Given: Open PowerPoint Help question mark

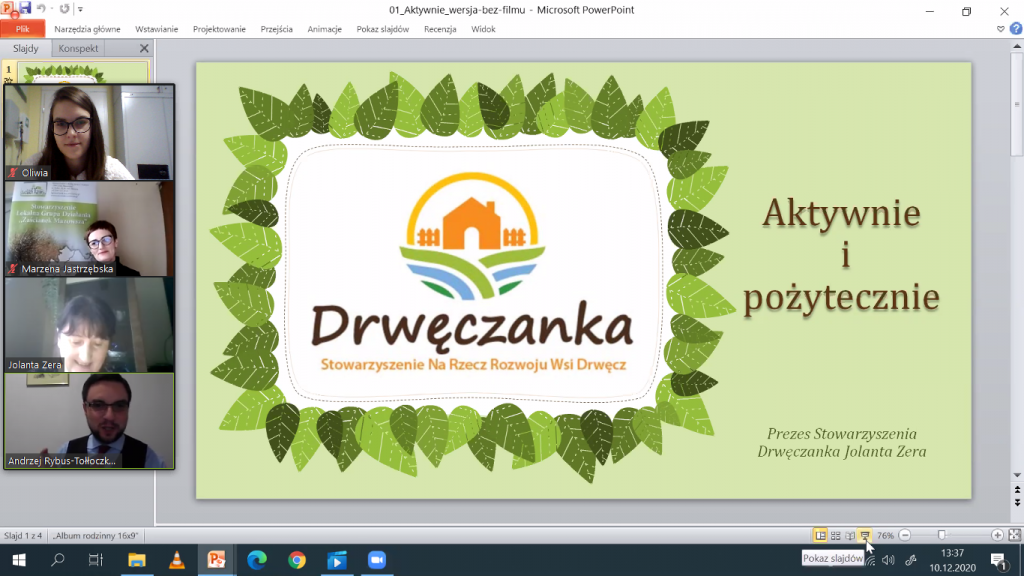Looking at the screenshot, I should [x=1016, y=29].
